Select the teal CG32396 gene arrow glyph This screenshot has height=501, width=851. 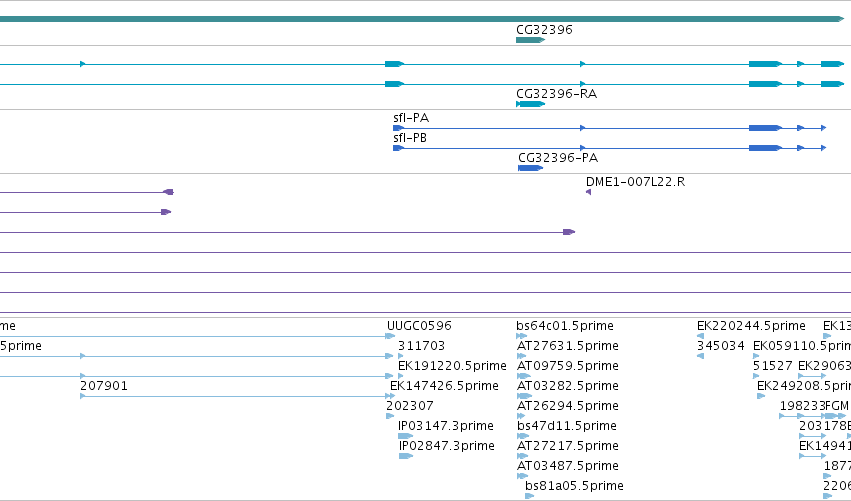coord(530,40)
